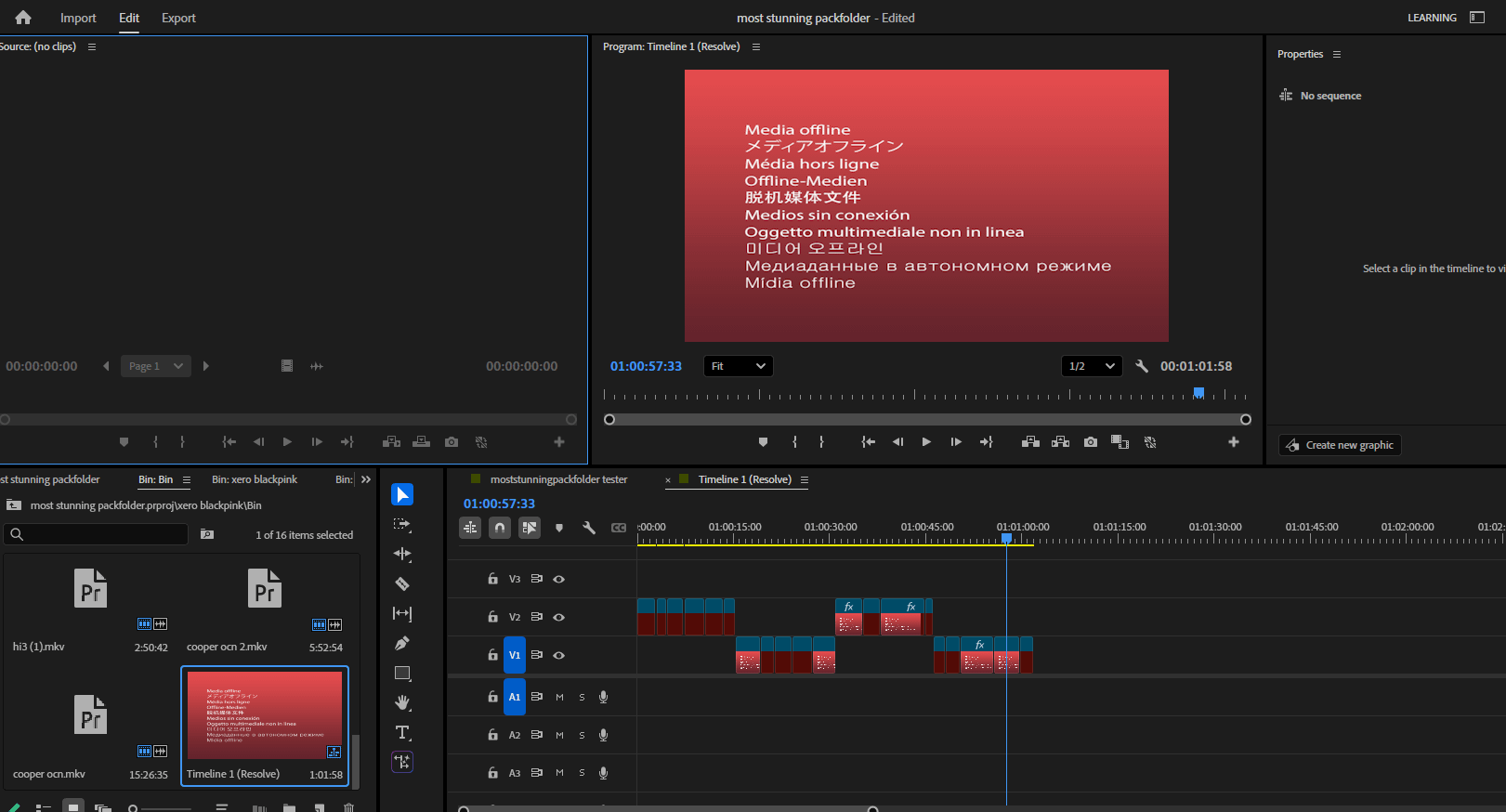
Task: Switch to the Export tab
Action: click(178, 18)
